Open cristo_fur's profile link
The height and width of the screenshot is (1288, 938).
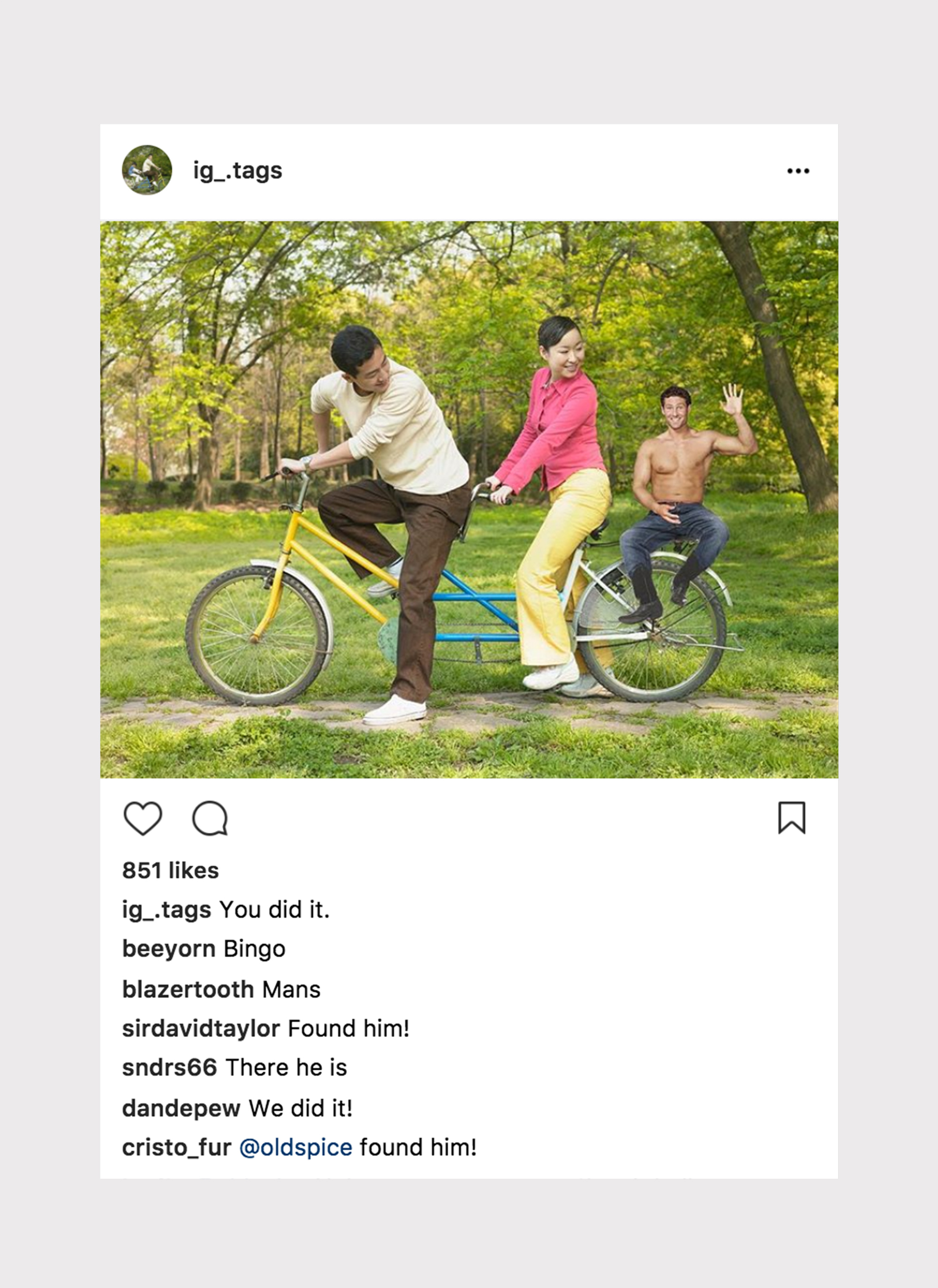coord(177,1148)
